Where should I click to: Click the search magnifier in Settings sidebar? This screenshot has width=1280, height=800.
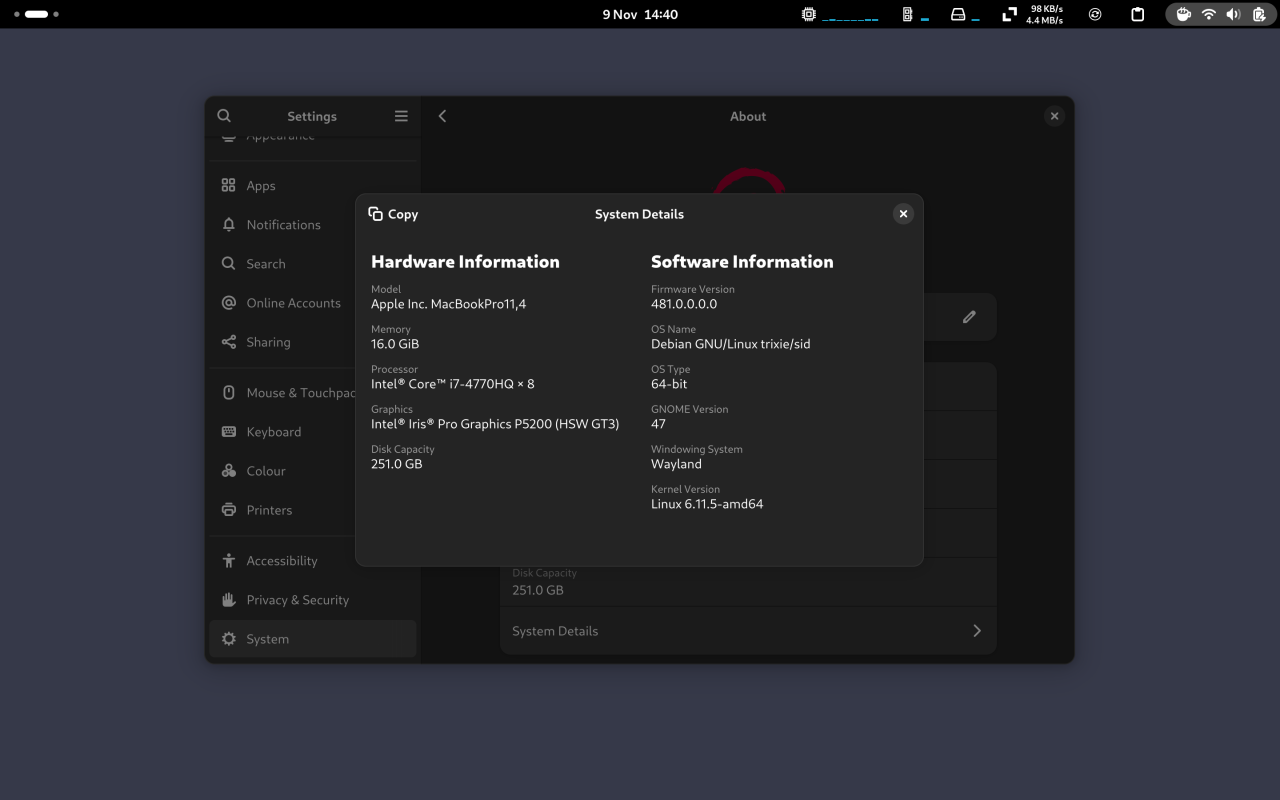[x=224, y=115]
